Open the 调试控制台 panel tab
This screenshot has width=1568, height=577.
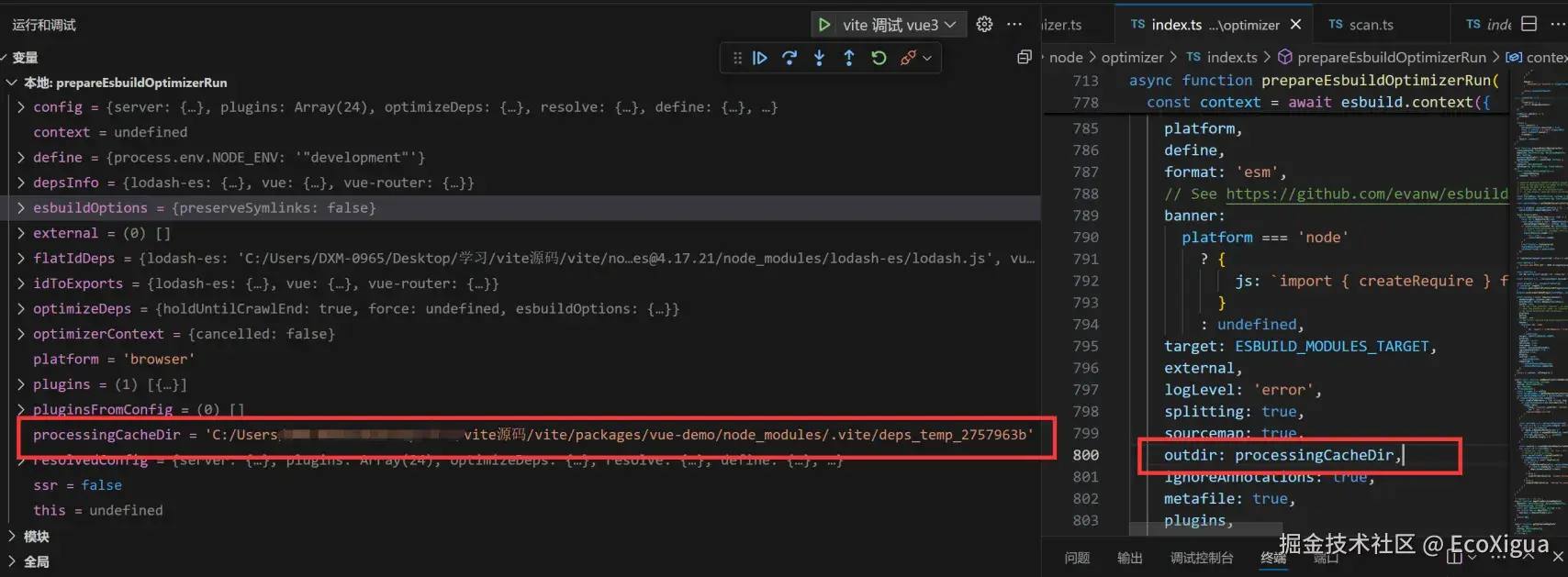tap(1202, 558)
